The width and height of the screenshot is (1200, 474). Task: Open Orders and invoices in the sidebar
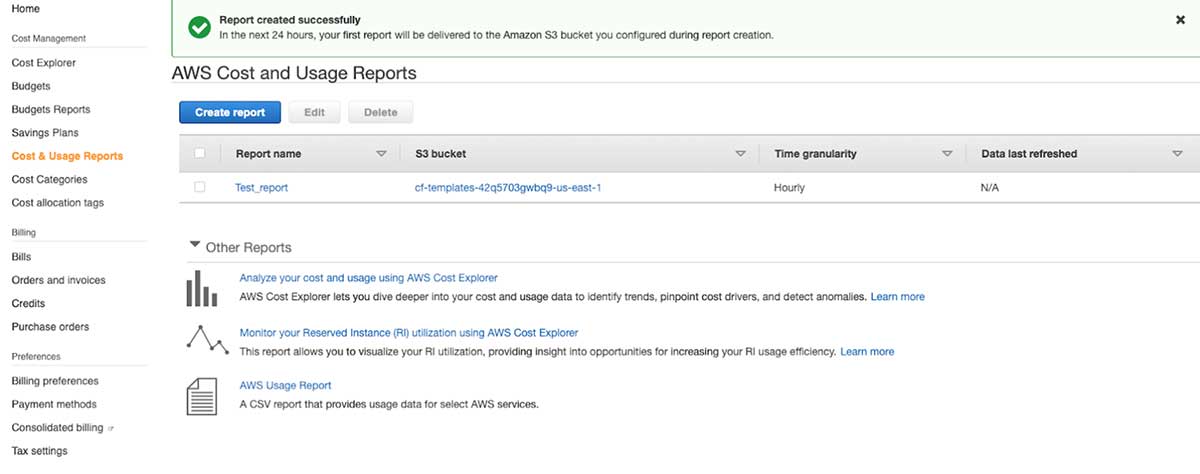point(58,280)
